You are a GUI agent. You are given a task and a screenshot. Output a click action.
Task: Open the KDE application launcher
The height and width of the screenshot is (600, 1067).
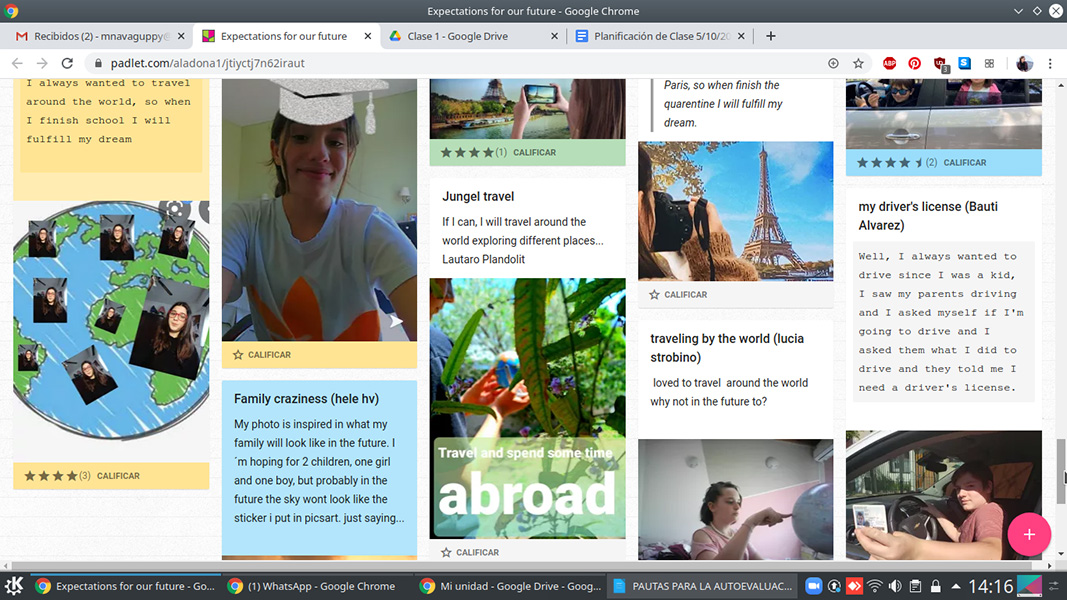[14, 586]
